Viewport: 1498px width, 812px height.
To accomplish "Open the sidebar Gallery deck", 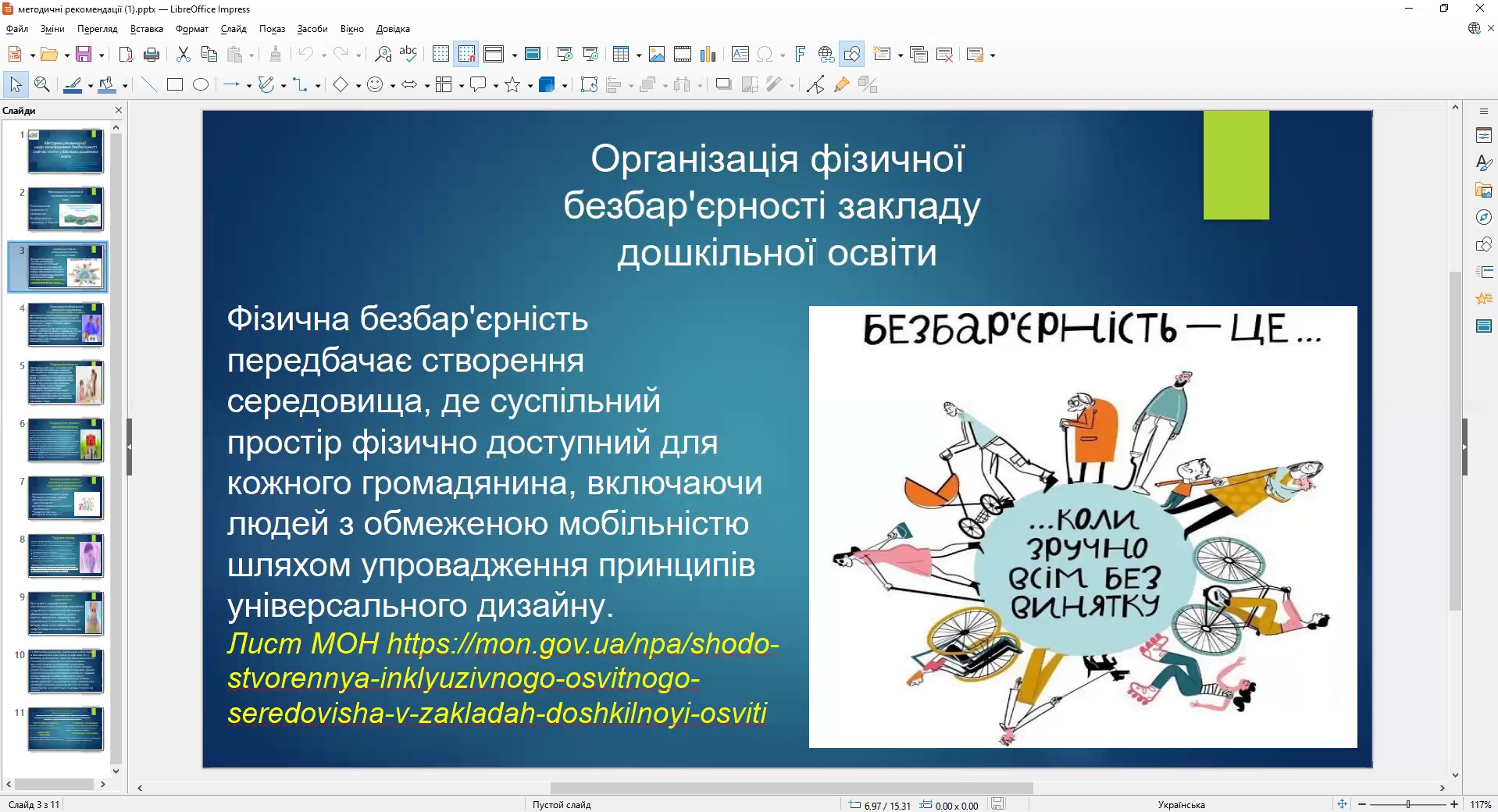I will [1484, 190].
